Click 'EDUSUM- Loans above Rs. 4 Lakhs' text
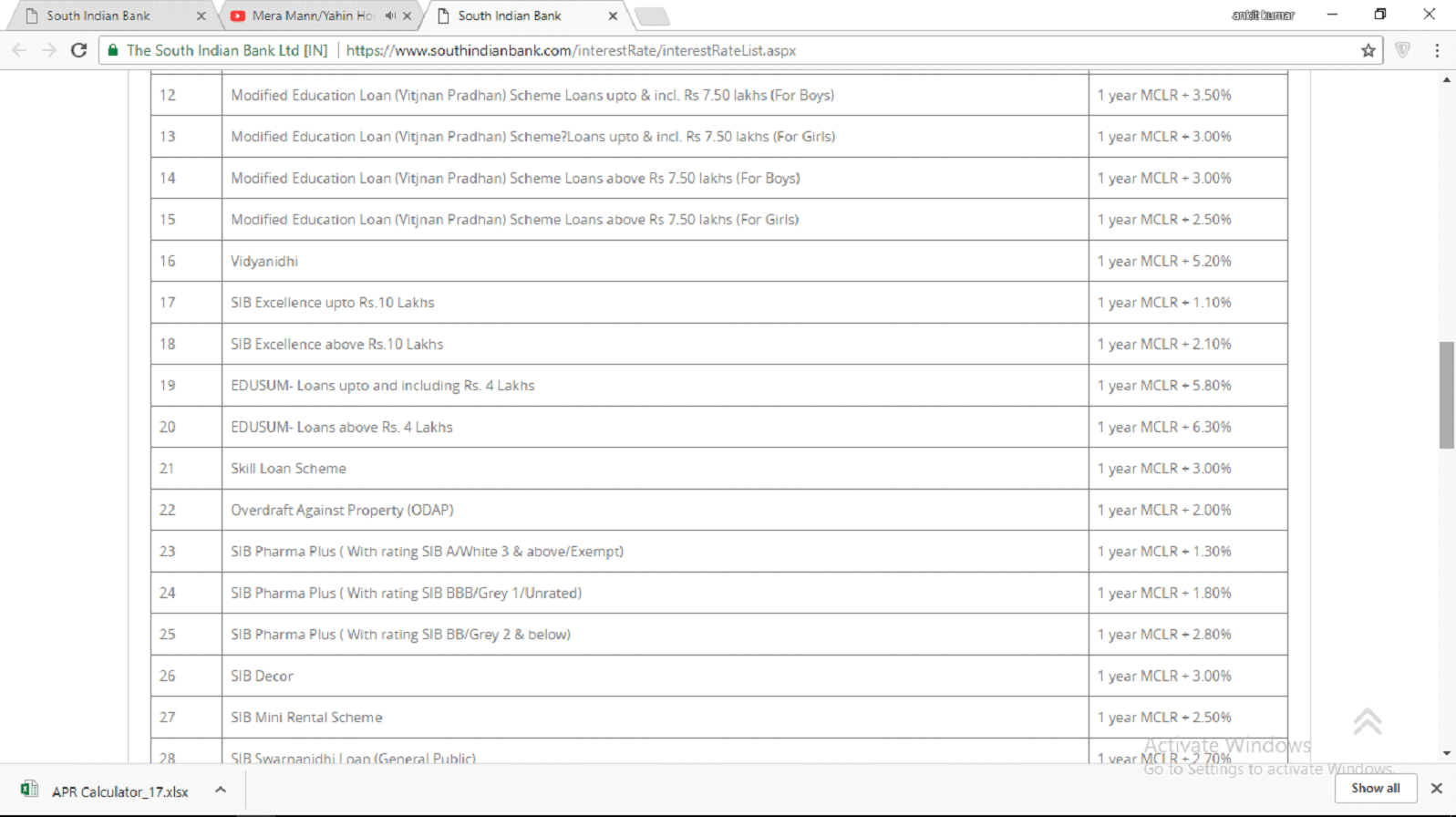The width and height of the screenshot is (1456, 817). [342, 427]
